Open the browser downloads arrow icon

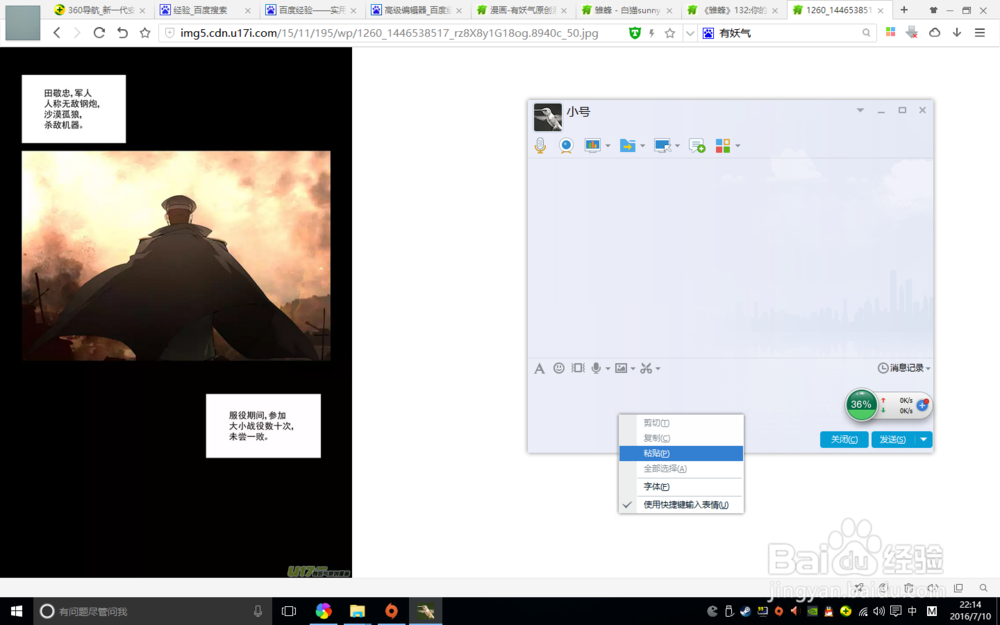point(957,33)
